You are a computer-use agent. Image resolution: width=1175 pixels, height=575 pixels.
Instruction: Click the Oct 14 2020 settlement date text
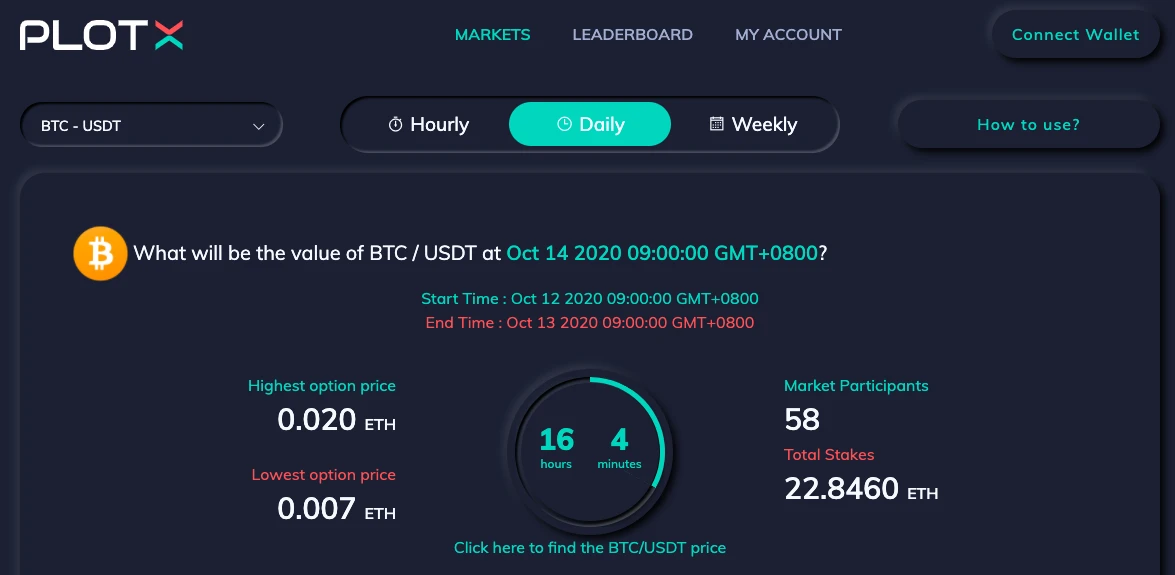click(662, 254)
